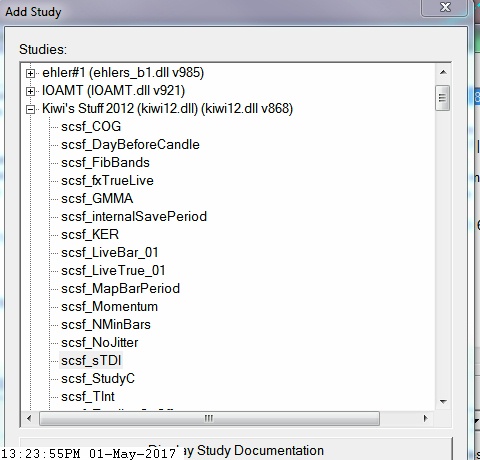
Task: Expand the IOAMT.dll v921 tree node
Action: [x=30, y=91]
